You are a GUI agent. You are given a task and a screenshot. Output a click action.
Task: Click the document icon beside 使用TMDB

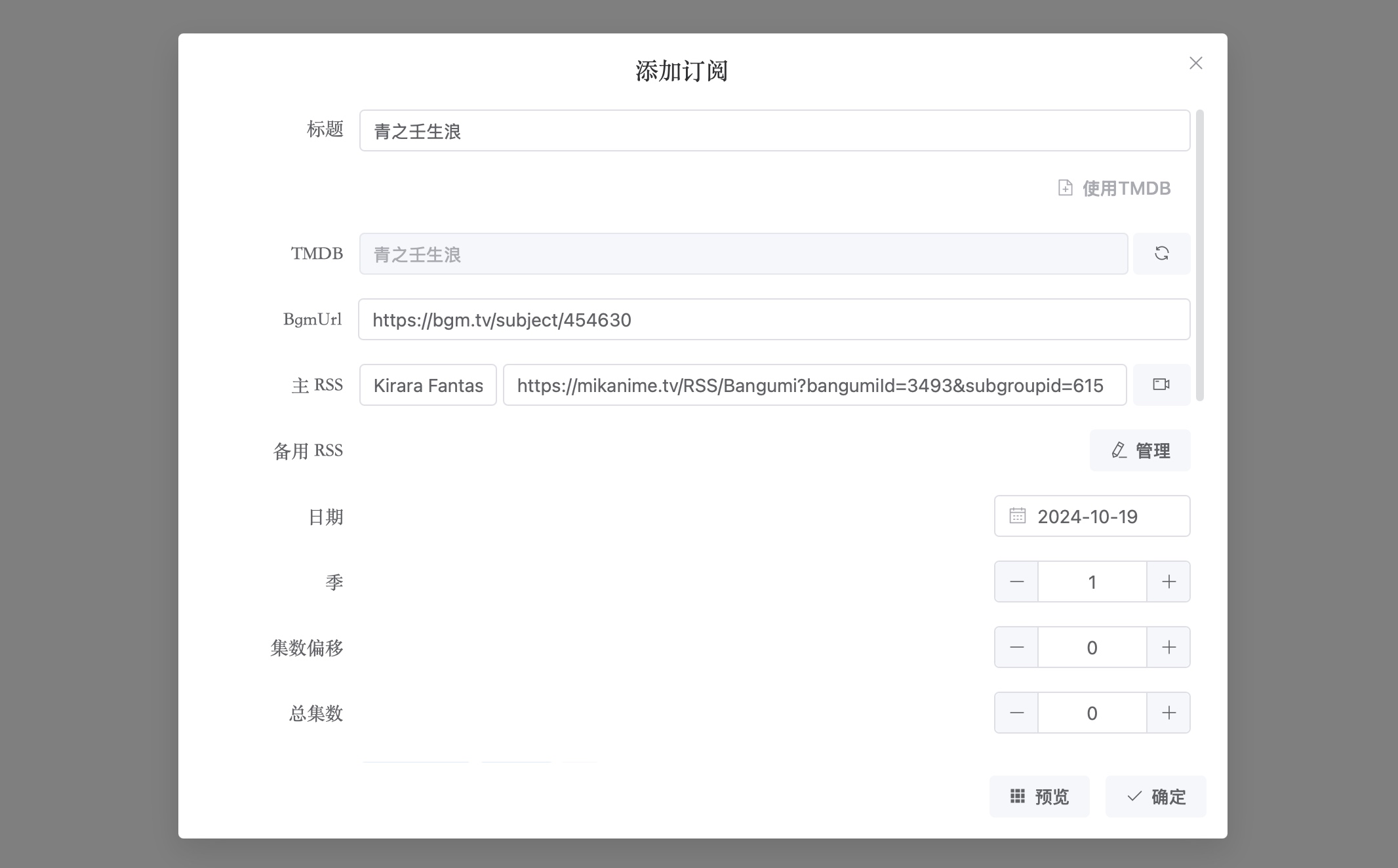coord(1066,188)
